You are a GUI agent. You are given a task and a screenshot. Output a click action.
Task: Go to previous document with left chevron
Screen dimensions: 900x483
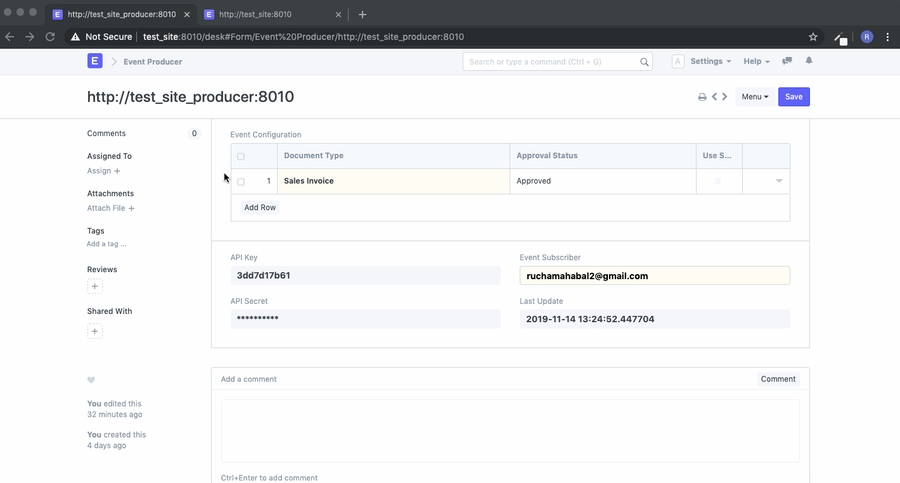[714, 97]
